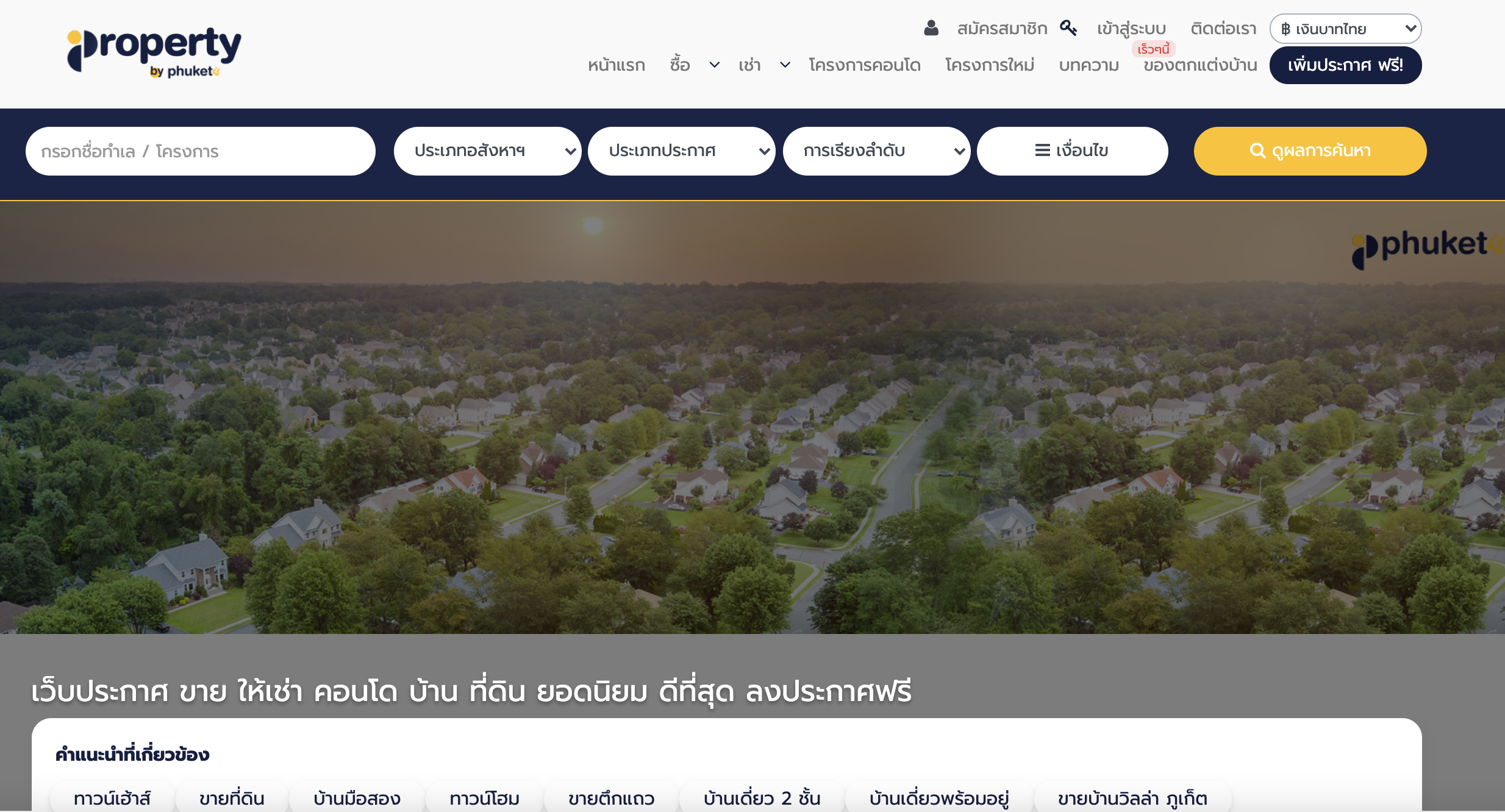This screenshot has height=812, width=1505.
Task: Open โครงการใหม่ menu item
Action: click(x=990, y=65)
